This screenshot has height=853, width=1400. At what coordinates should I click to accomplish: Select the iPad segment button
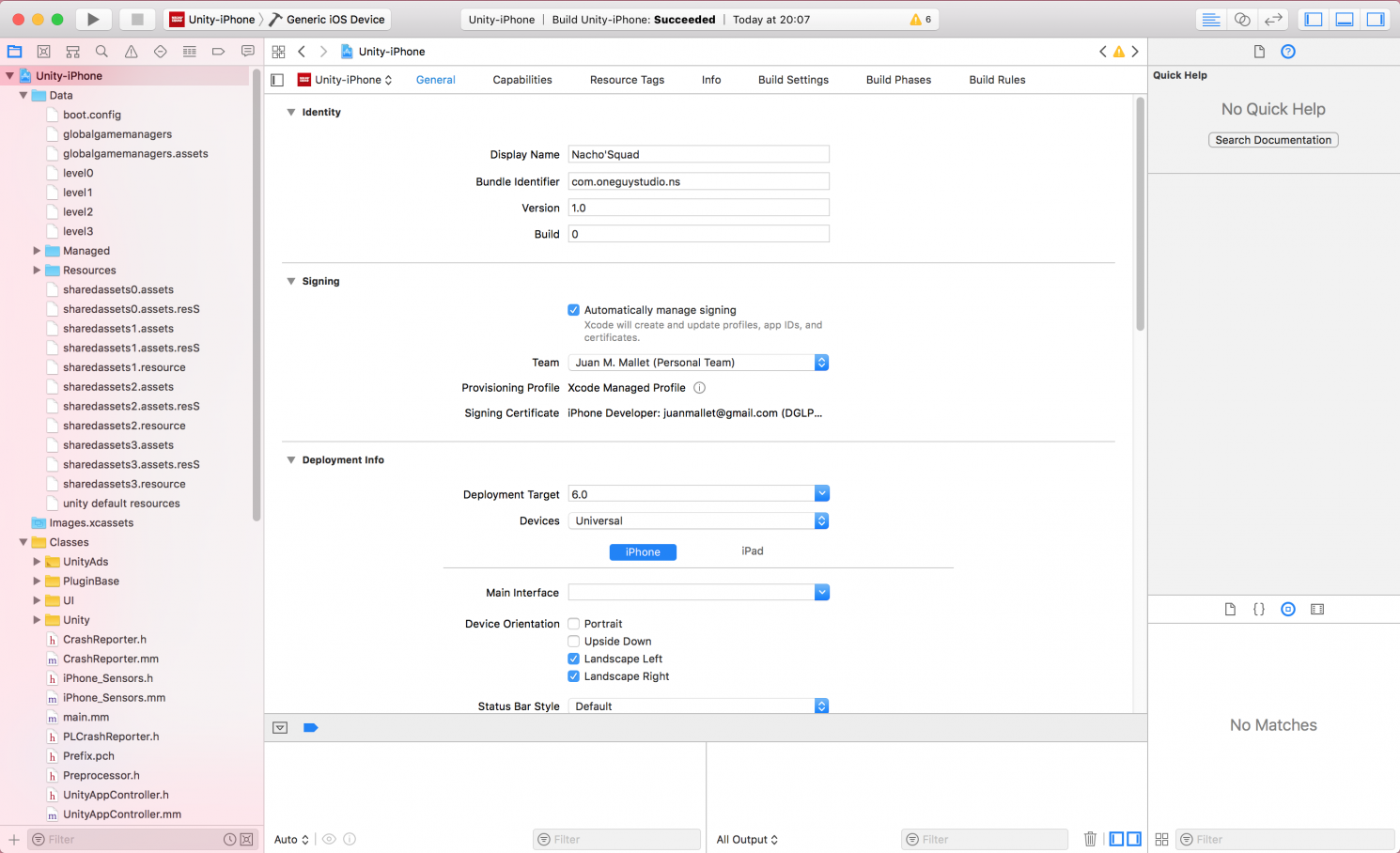click(752, 551)
